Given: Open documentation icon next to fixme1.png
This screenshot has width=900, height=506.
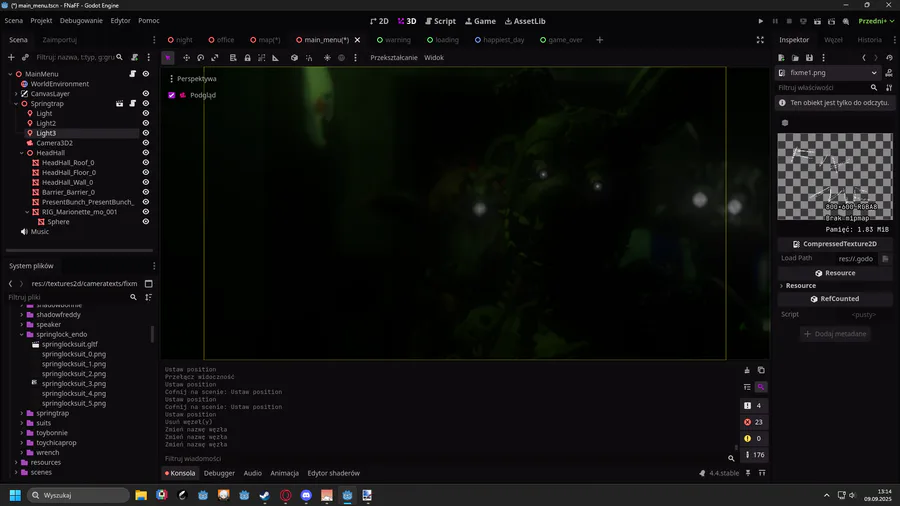Looking at the screenshot, I should [x=889, y=73].
